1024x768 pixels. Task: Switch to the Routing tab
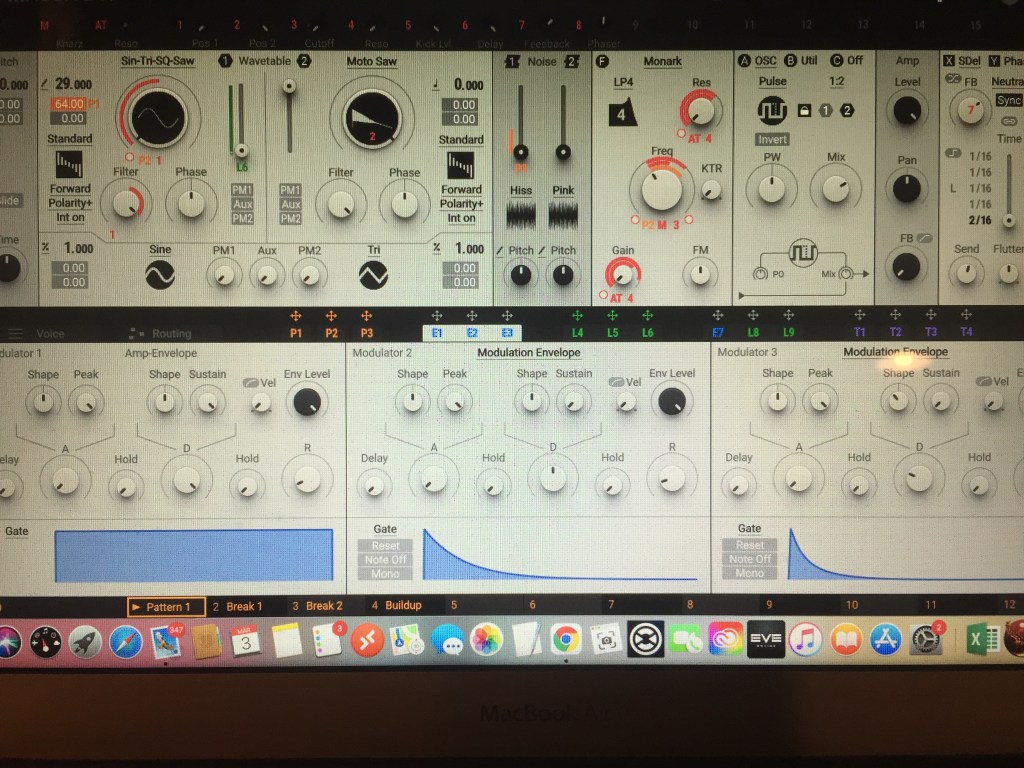[x=170, y=334]
